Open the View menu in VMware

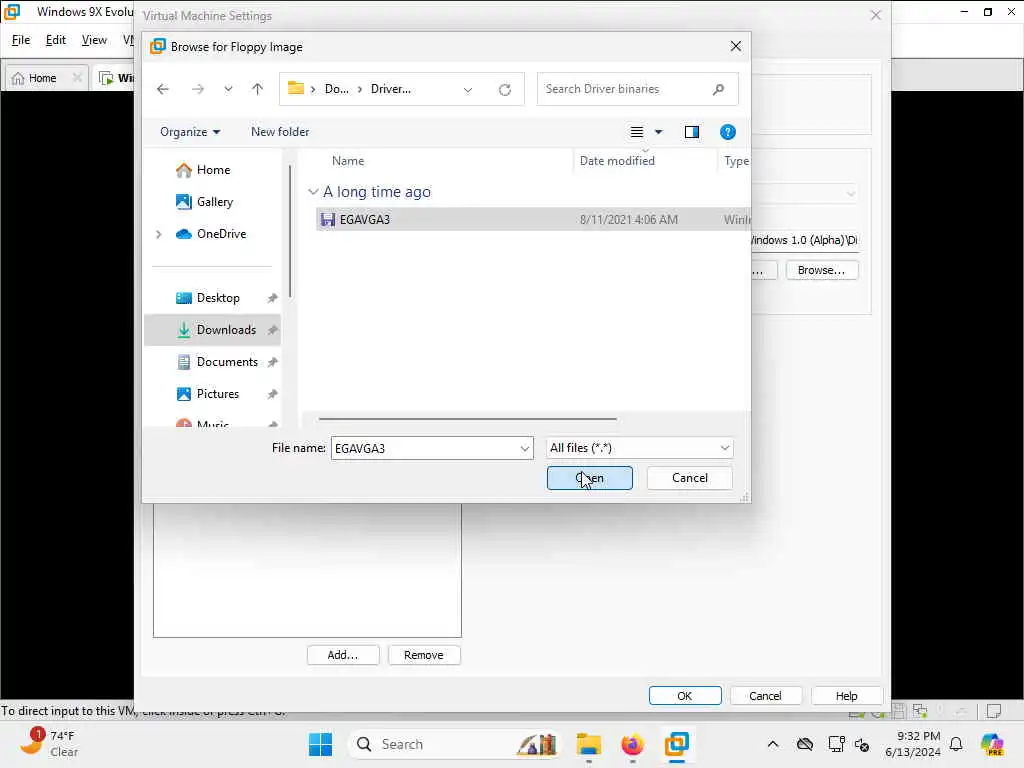pos(94,40)
